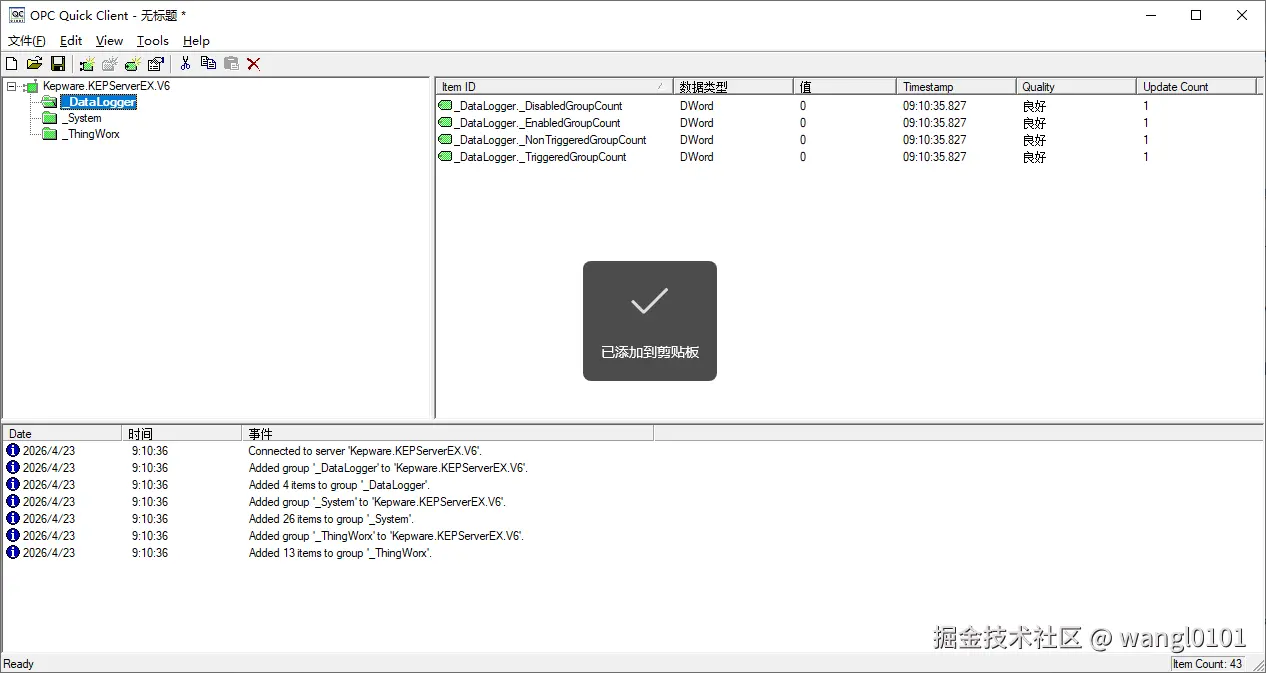The width and height of the screenshot is (1266, 673).
Task: Click the grayed New Group toolbar icon
Action: (x=110, y=64)
